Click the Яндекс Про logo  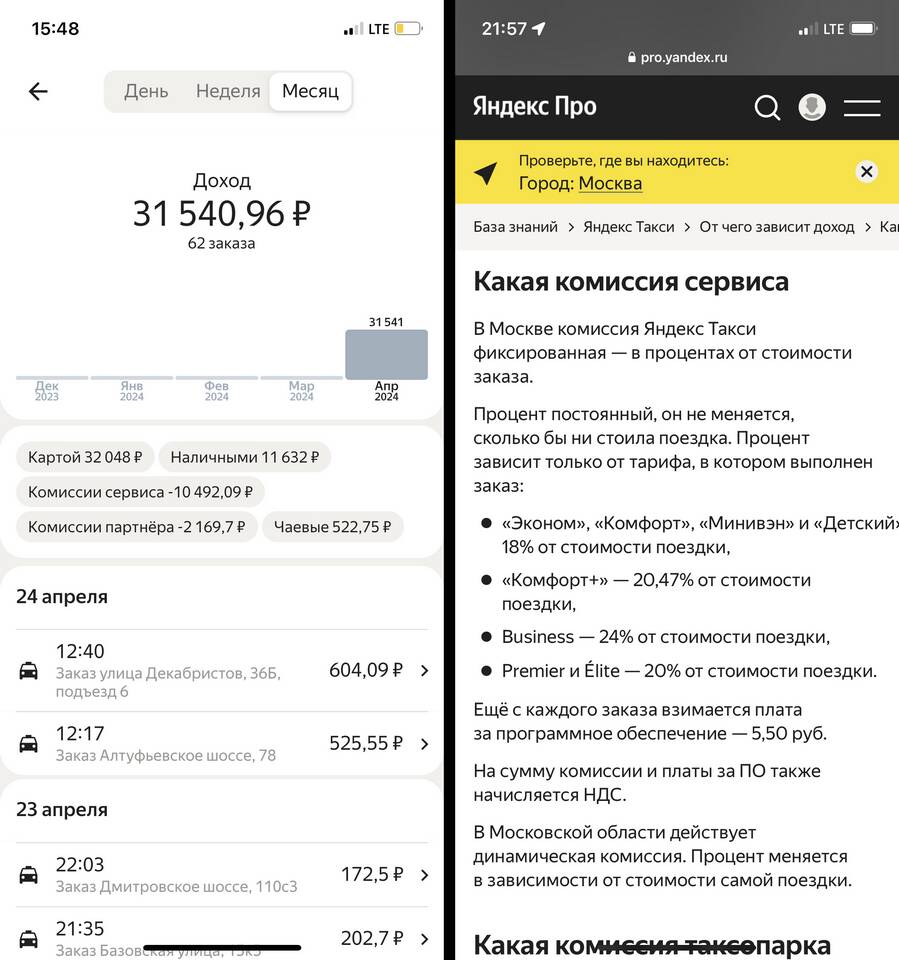534,107
